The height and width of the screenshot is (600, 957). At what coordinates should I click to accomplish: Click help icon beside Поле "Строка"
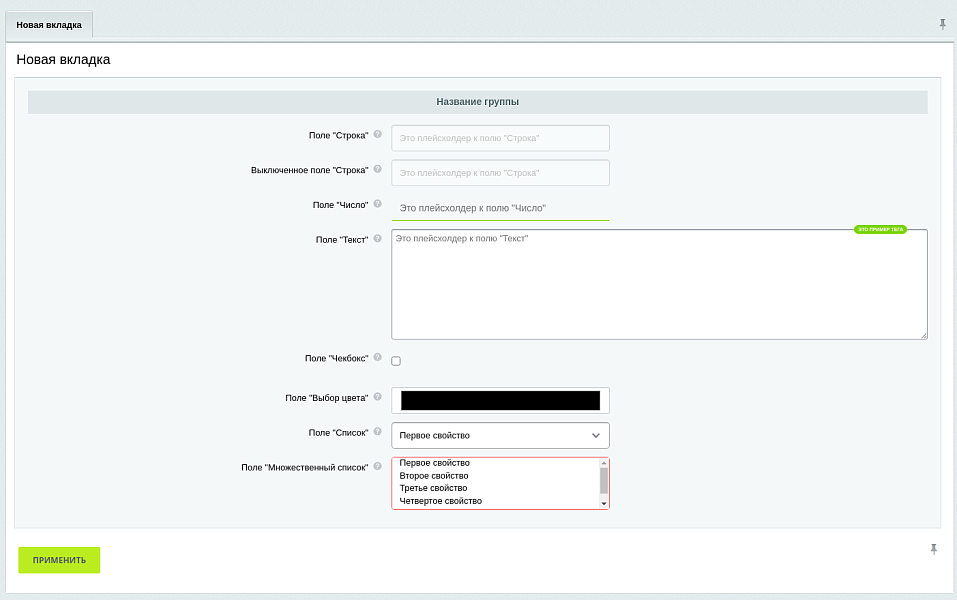pyautogui.click(x=378, y=134)
